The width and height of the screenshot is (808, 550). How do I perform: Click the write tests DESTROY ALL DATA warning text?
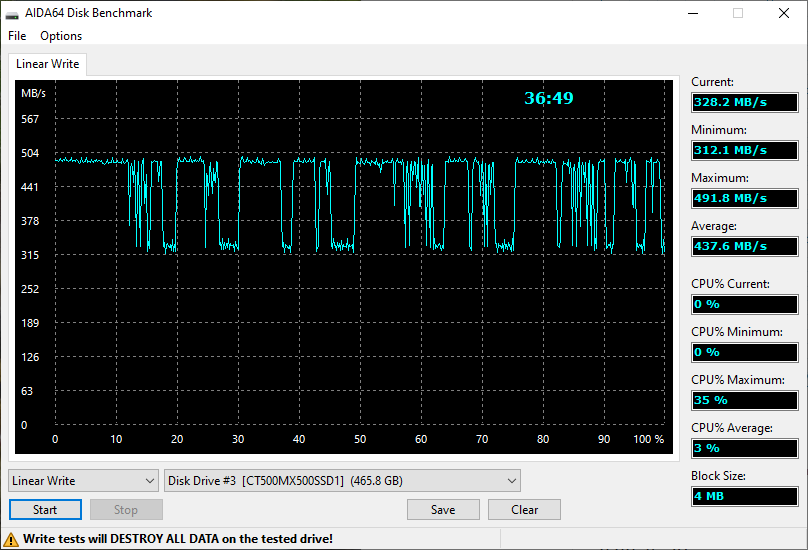[178, 539]
